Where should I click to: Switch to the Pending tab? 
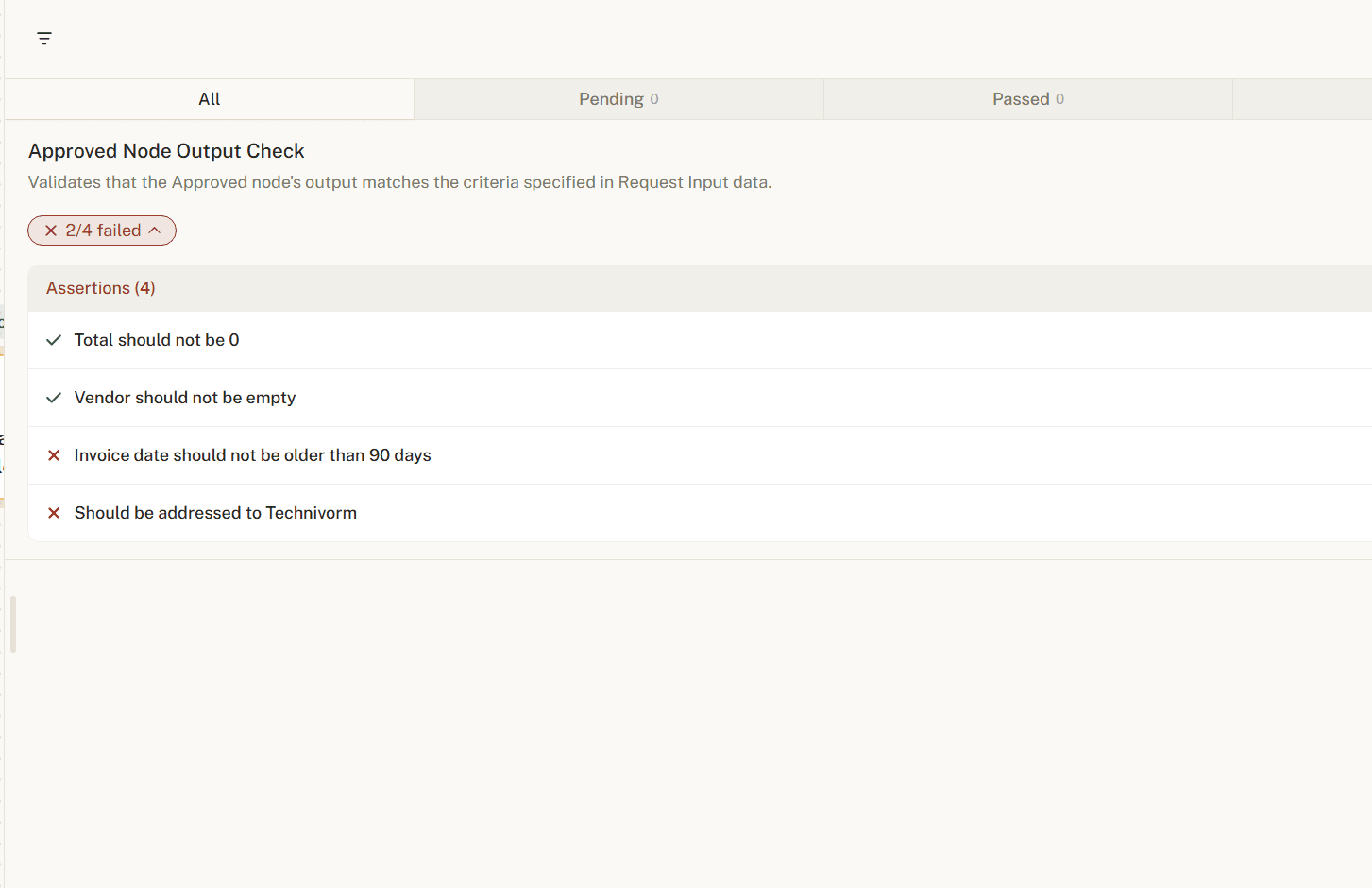(618, 99)
